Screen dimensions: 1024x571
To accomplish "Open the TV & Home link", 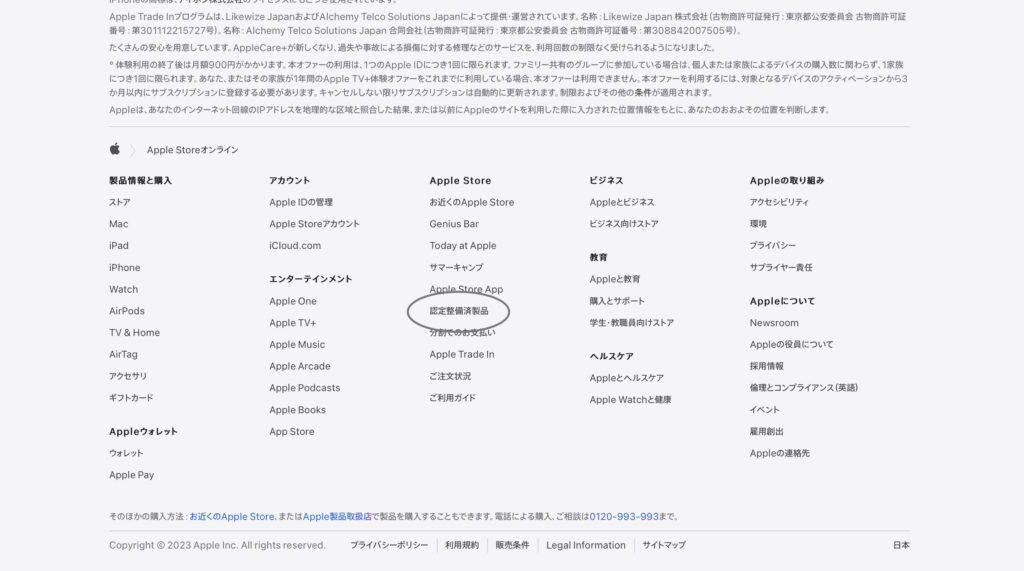I will click(135, 332).
